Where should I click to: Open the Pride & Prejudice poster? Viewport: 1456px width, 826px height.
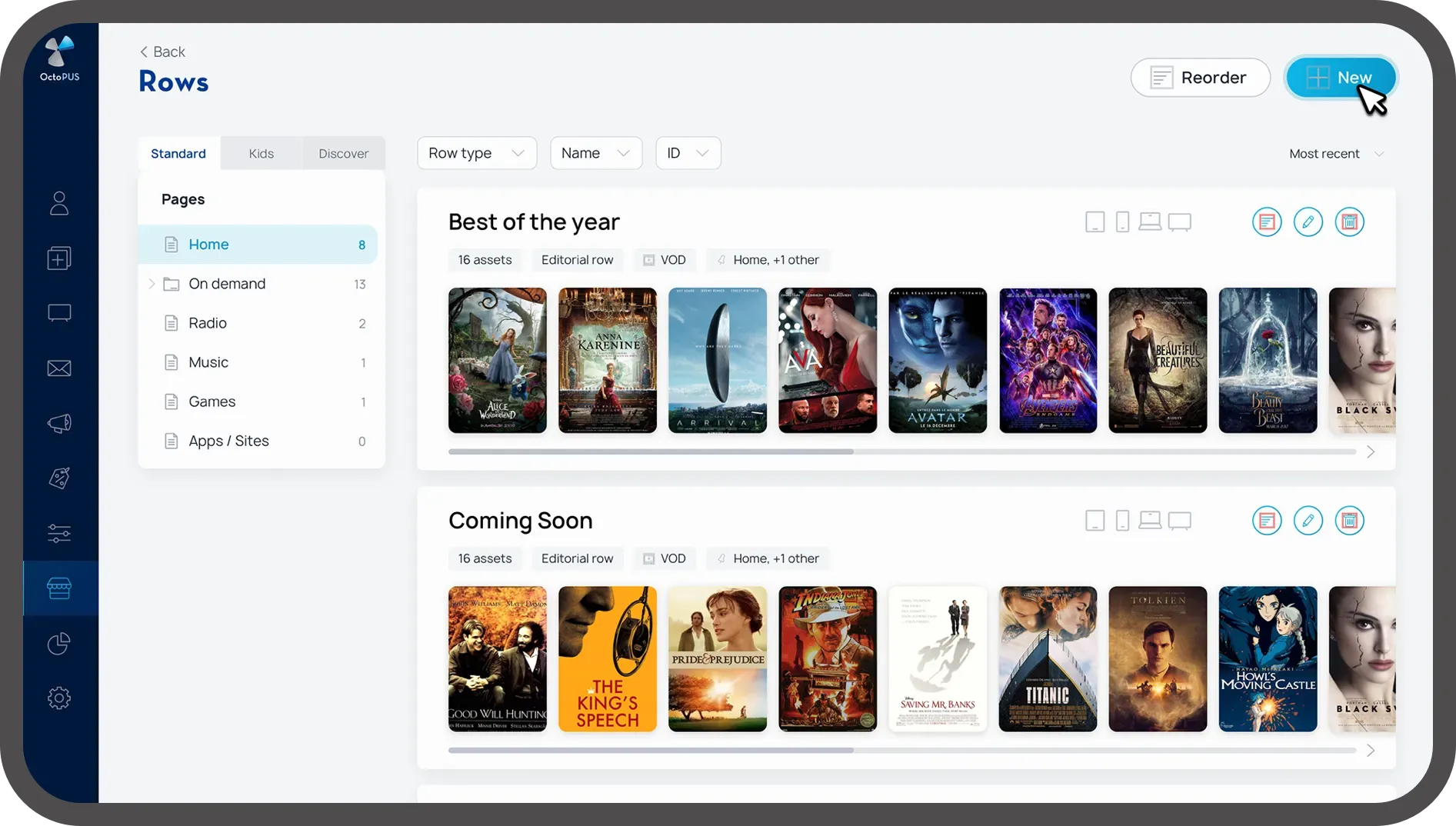click(x=718, y=659)
